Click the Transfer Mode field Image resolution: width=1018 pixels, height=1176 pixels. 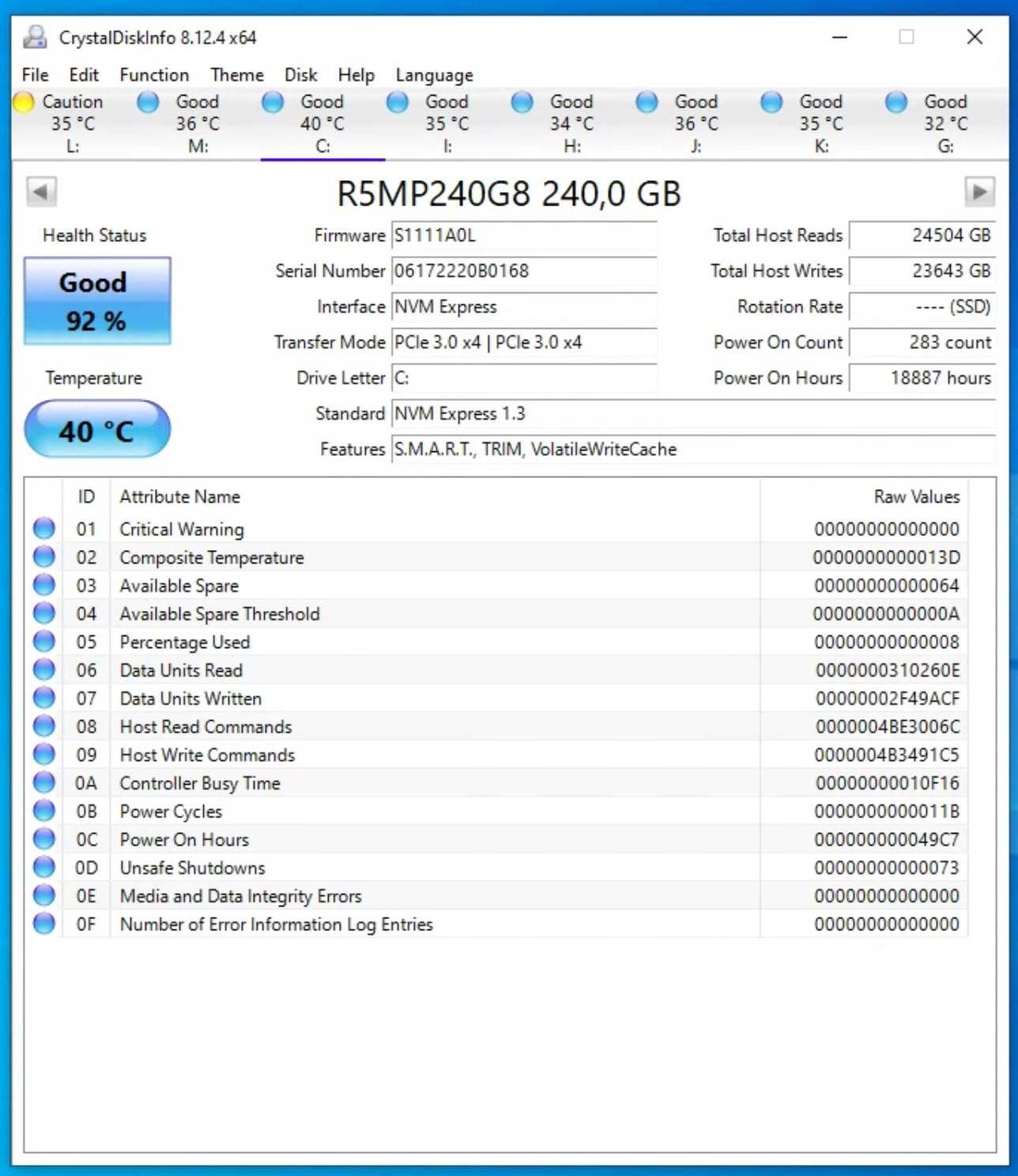[524, 342]
